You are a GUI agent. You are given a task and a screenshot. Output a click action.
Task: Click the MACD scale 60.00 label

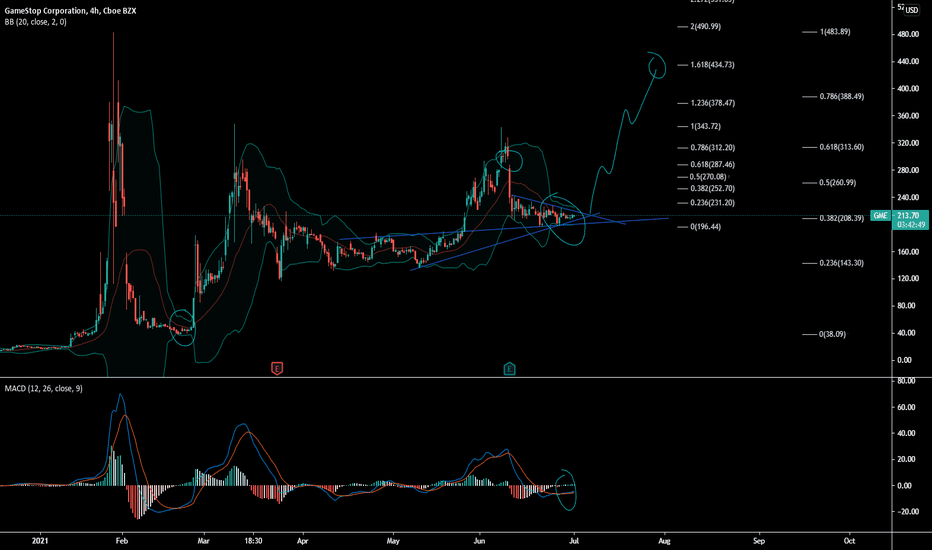tap(906, 407)
